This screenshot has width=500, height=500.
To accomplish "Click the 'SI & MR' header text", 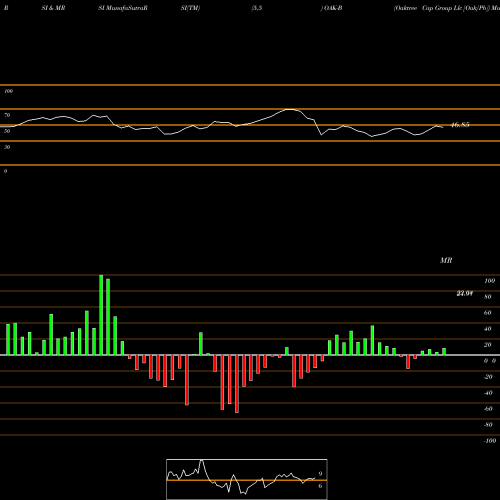I will click(x=53, y=8).
